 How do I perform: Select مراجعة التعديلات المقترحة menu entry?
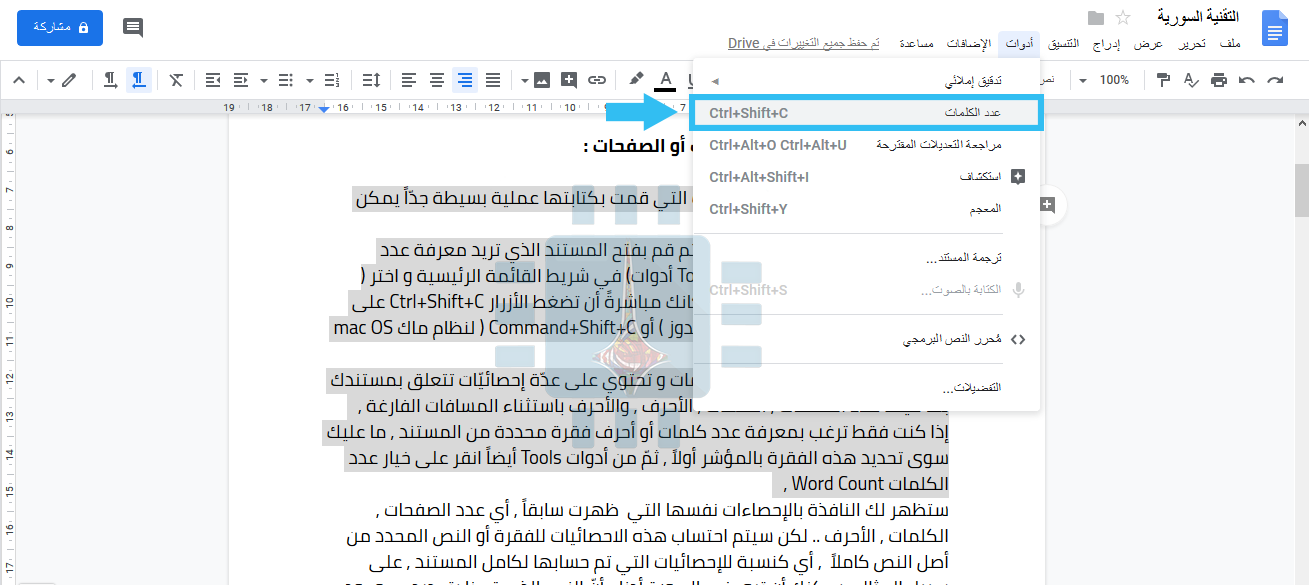(x=866, y=145)
